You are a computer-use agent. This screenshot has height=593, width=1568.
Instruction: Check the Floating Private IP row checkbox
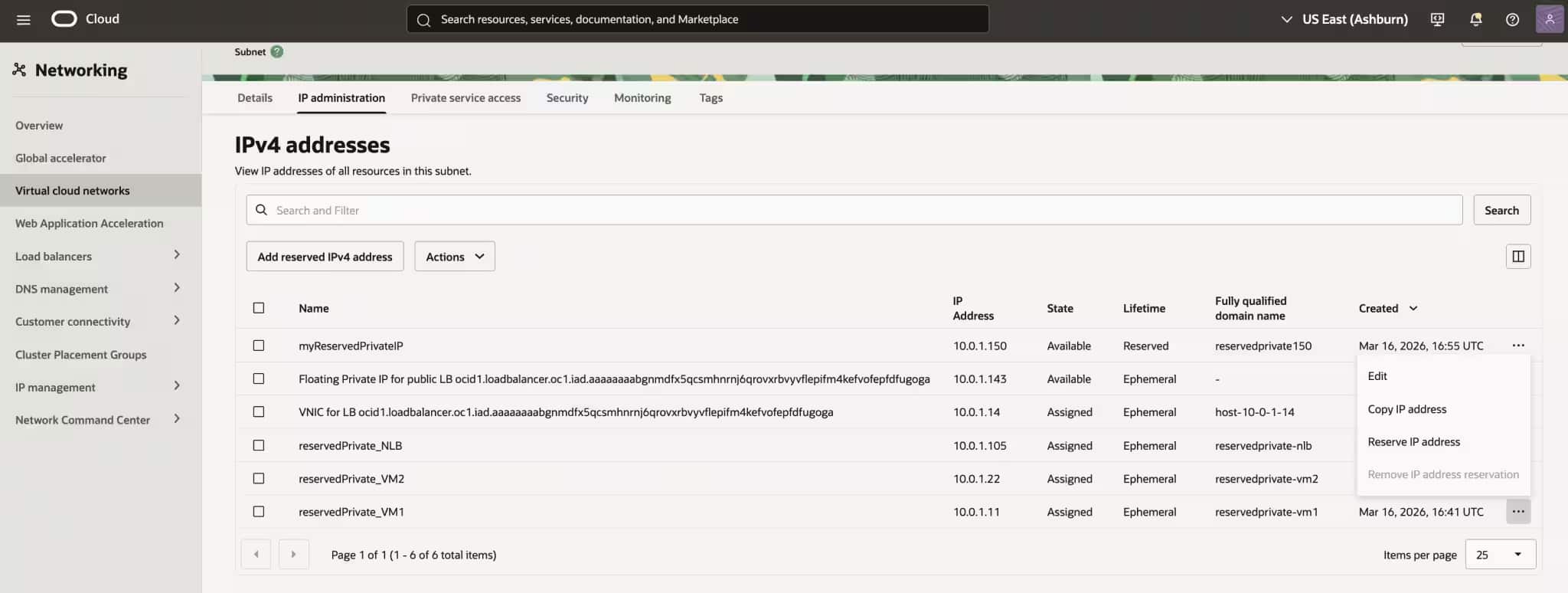coord(259,378)
